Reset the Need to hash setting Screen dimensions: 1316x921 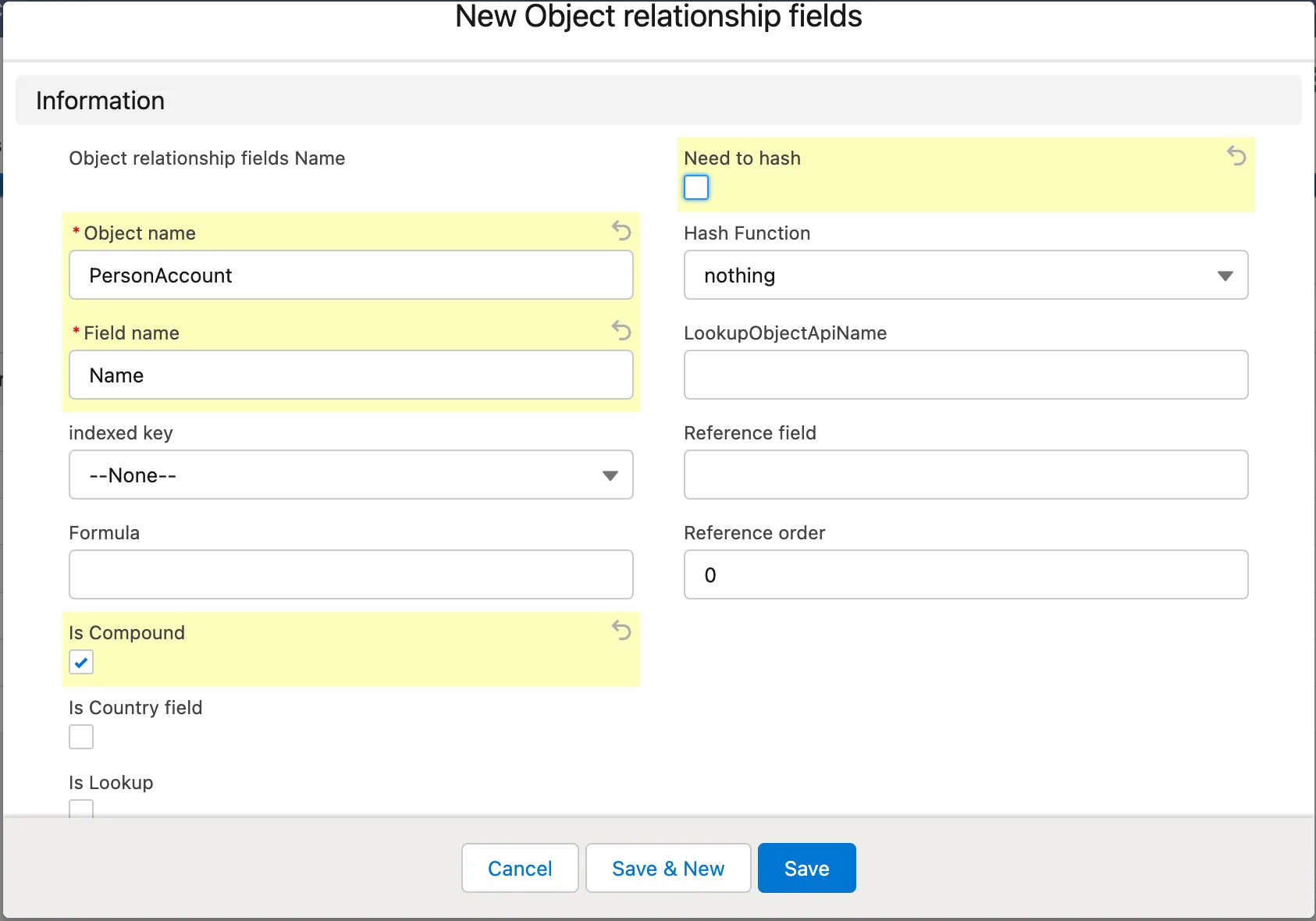click(x=1236, y=156)
